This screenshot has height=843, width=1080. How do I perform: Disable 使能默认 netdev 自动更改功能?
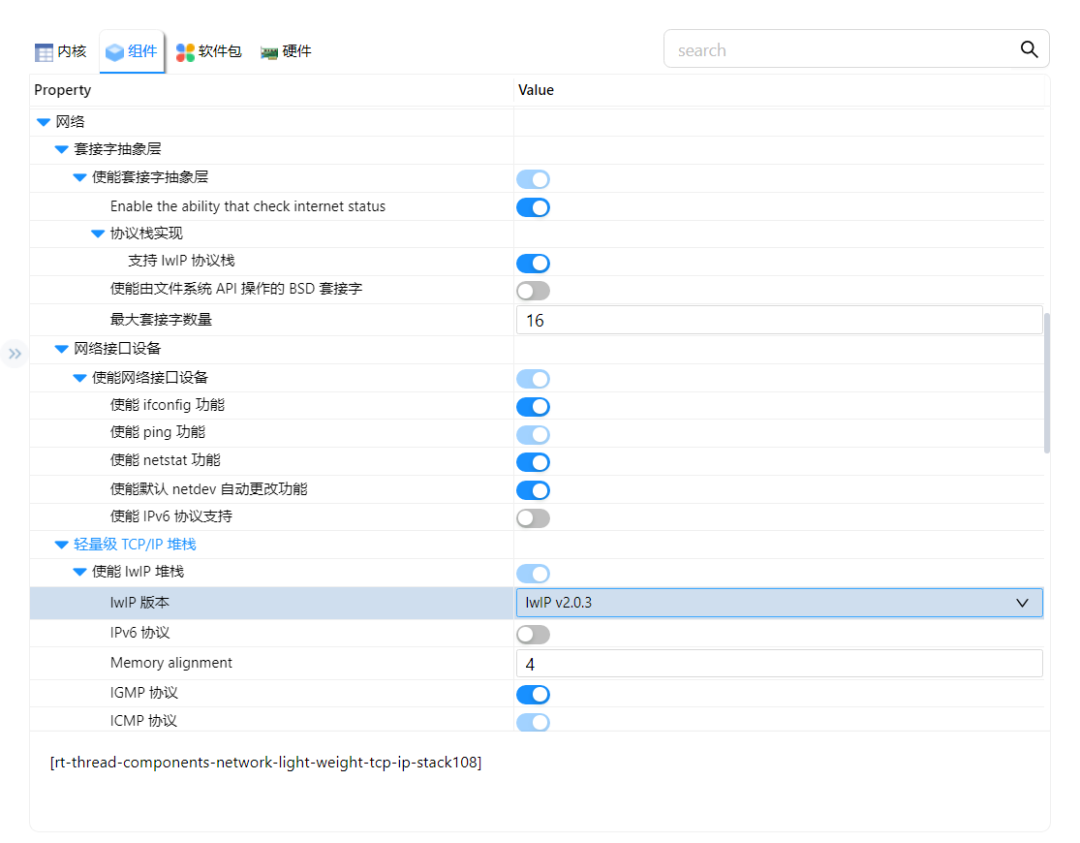pyautogui.click(x=533, y=490)
